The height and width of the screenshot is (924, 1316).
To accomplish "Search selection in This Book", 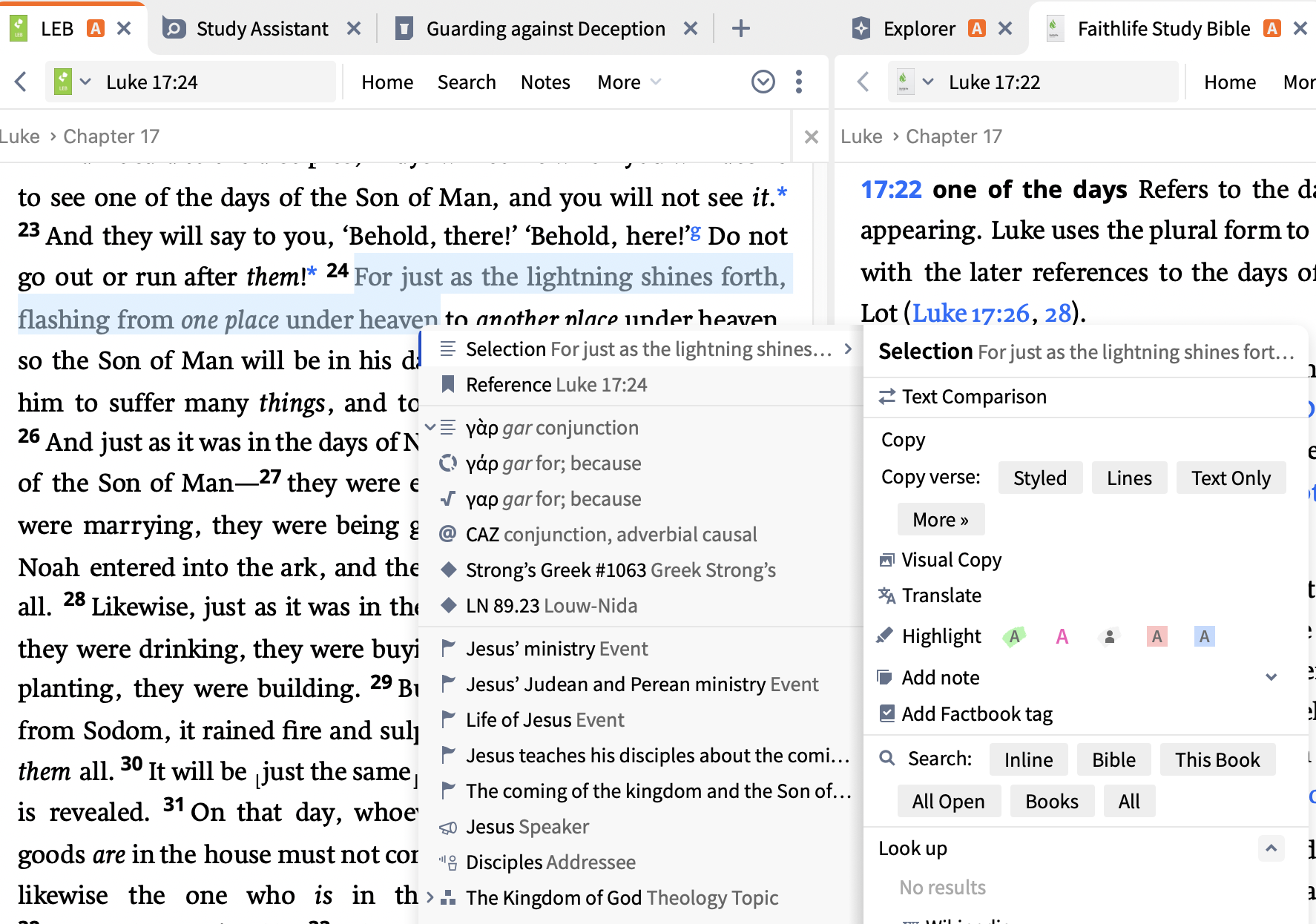I will (1217, 759).
